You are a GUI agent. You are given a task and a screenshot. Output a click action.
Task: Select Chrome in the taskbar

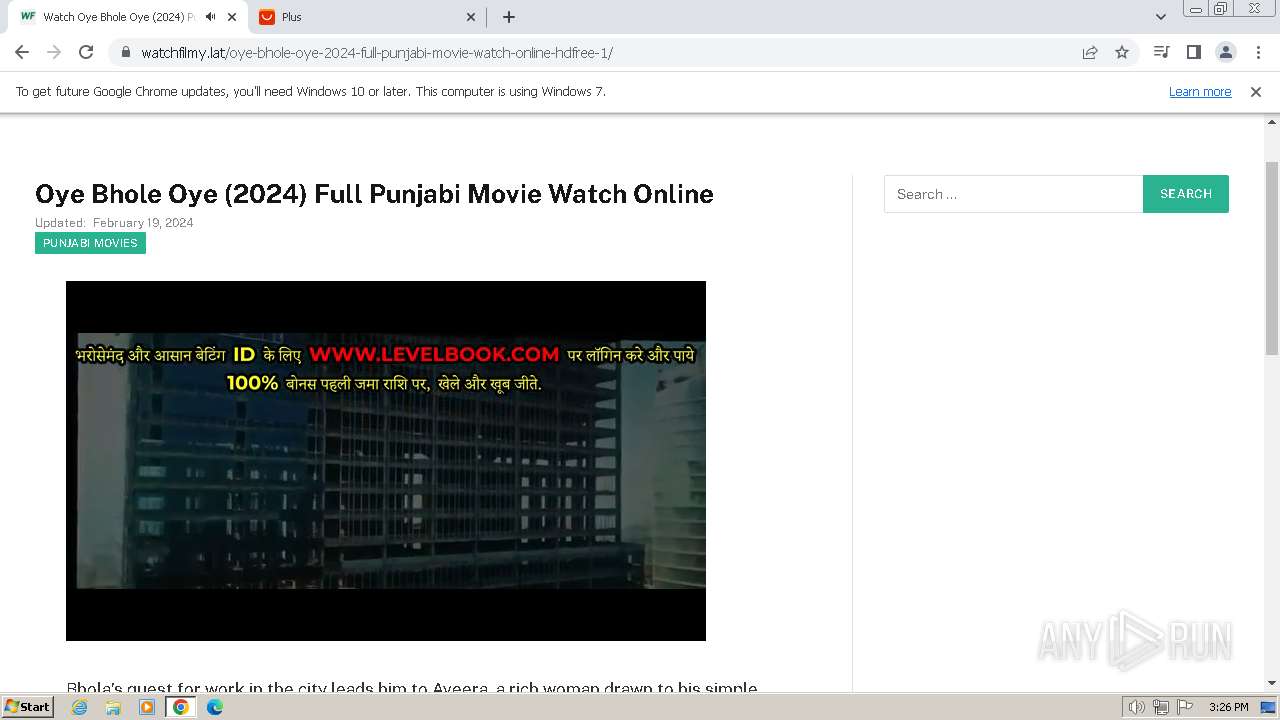(181, 707)
